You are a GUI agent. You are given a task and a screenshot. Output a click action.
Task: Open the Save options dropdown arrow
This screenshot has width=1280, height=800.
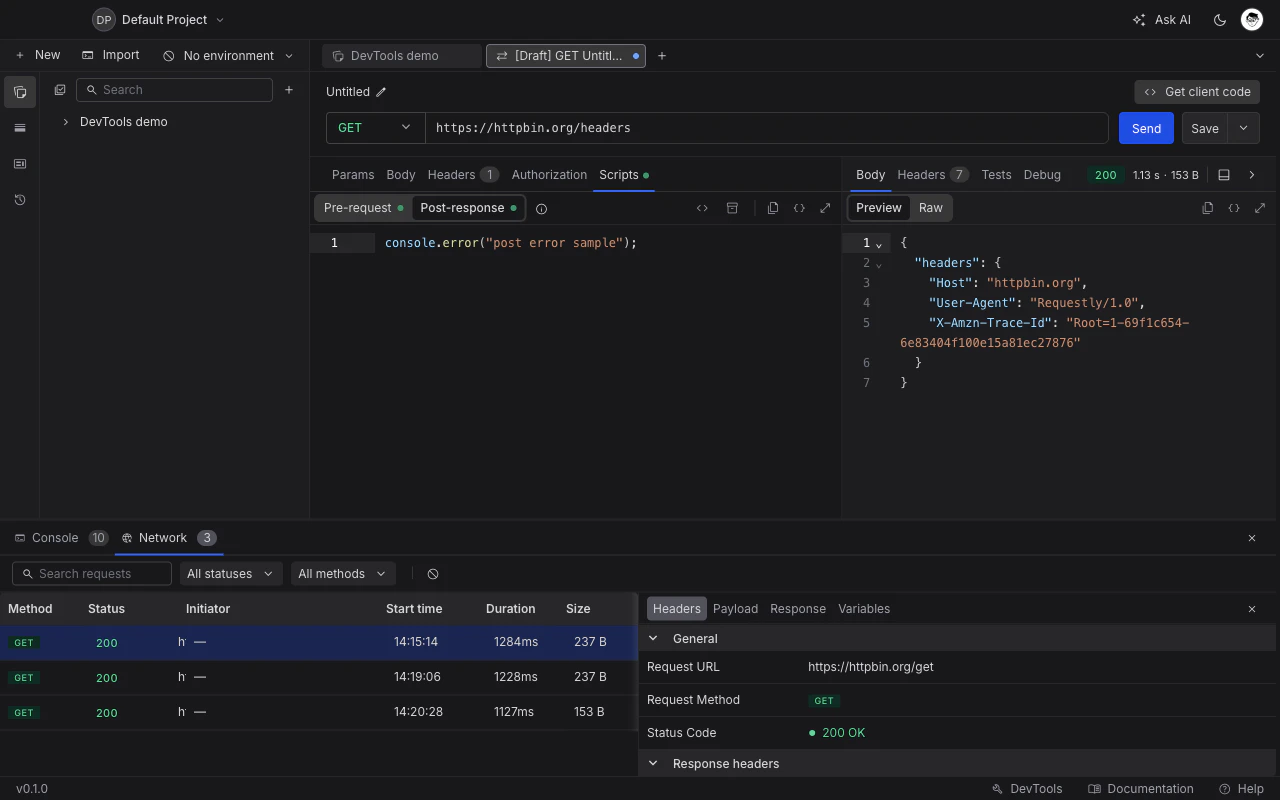[x=1244, y=128]
